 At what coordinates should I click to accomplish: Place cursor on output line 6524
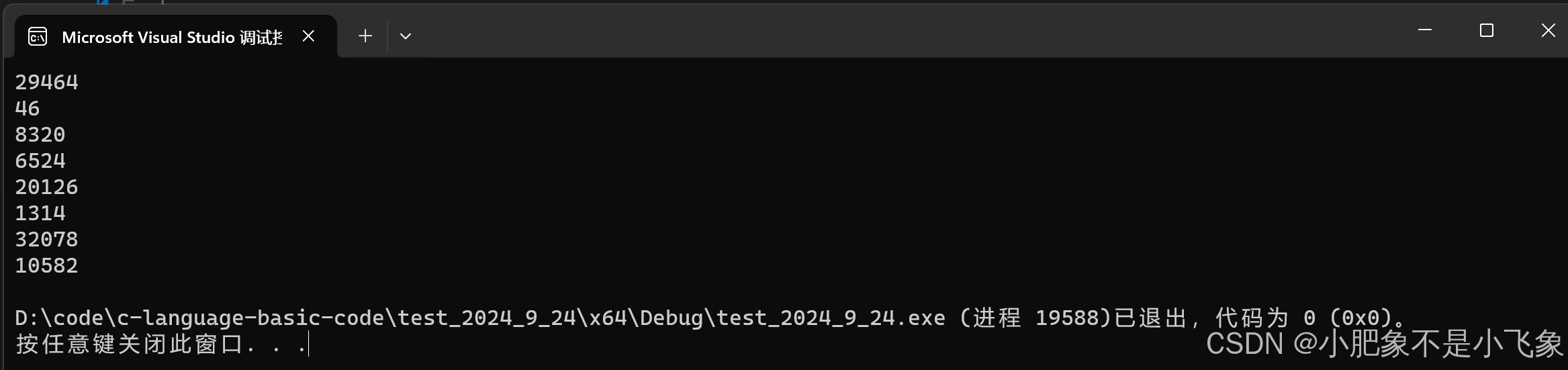coord(40,161)
